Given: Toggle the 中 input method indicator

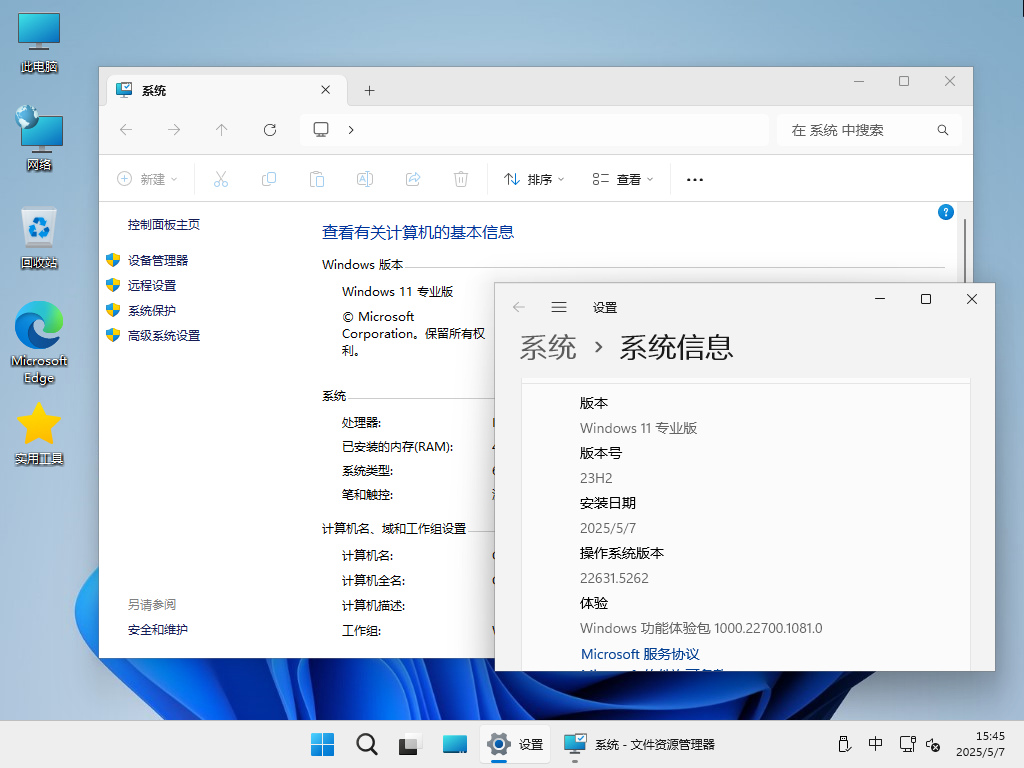Looking at the screenshot, I should click(875, 744).
